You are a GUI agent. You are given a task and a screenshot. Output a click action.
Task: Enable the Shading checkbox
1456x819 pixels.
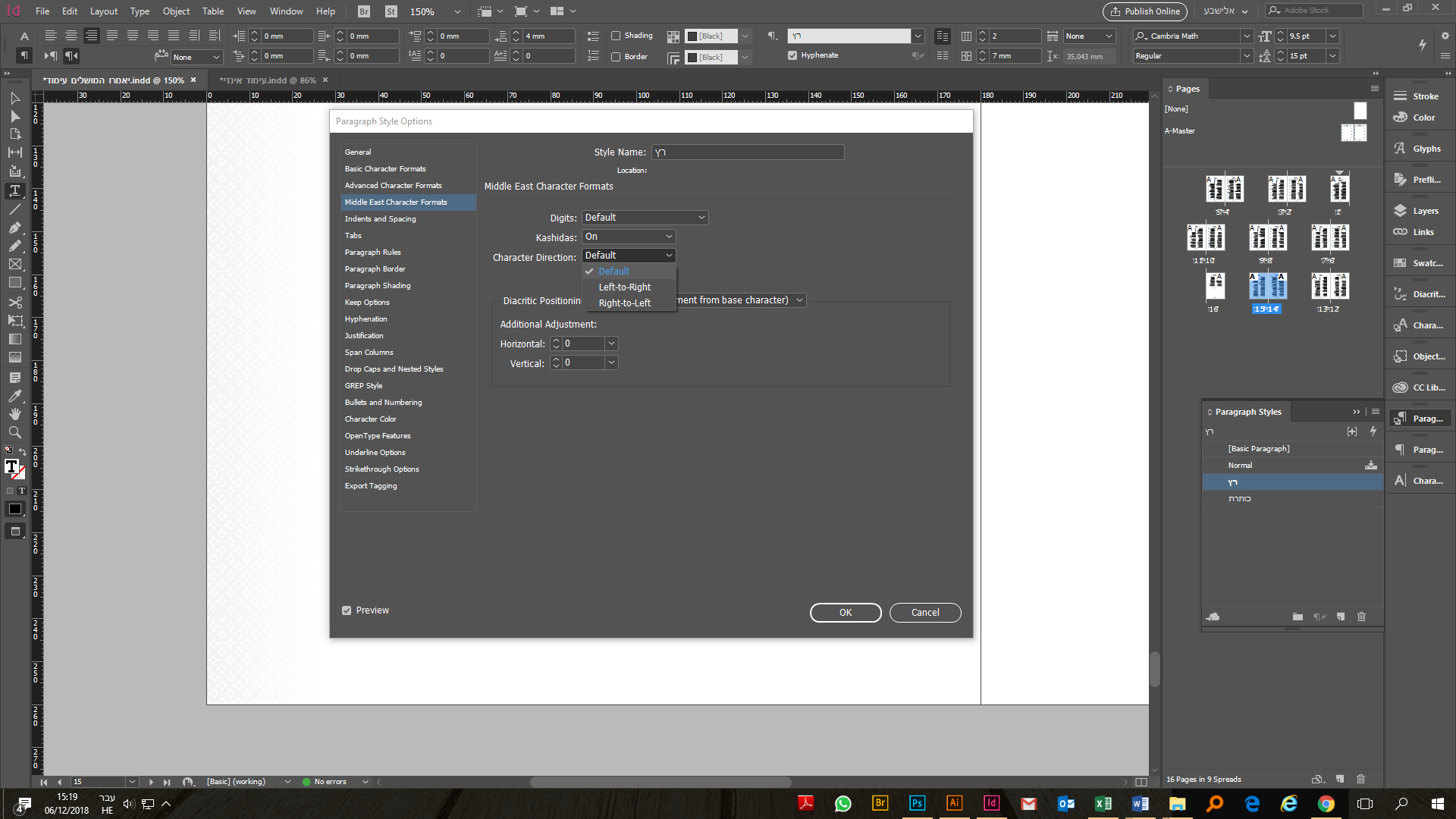click(x=616, y=36)
